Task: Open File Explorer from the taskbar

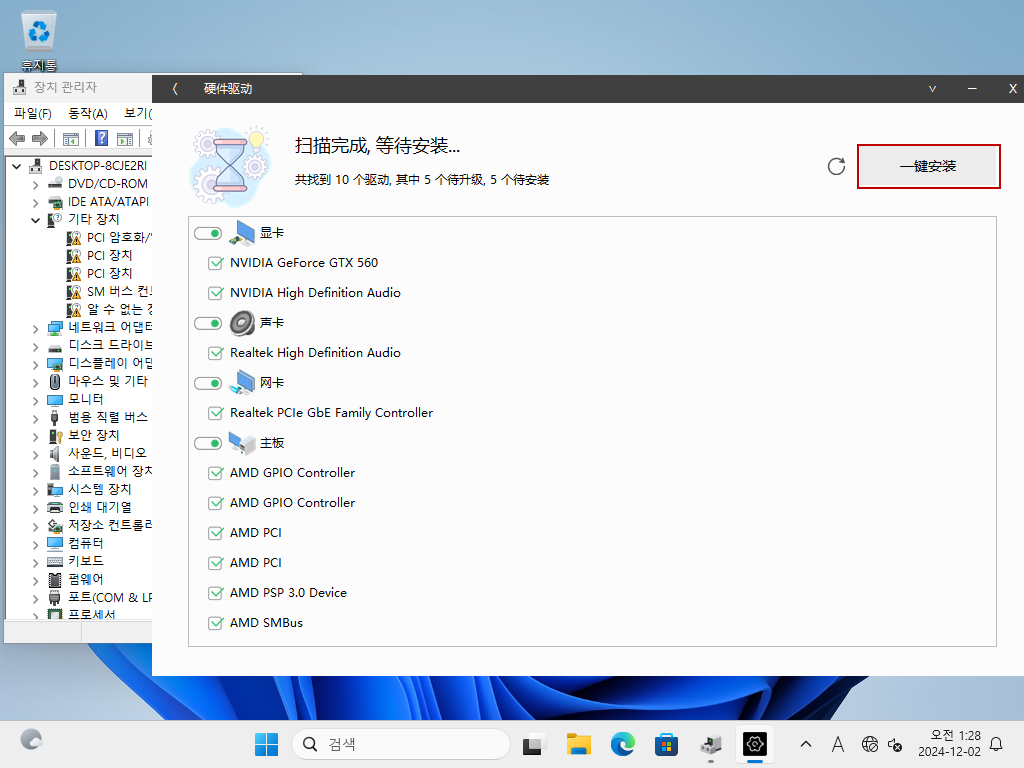Action: pos(579,744)
